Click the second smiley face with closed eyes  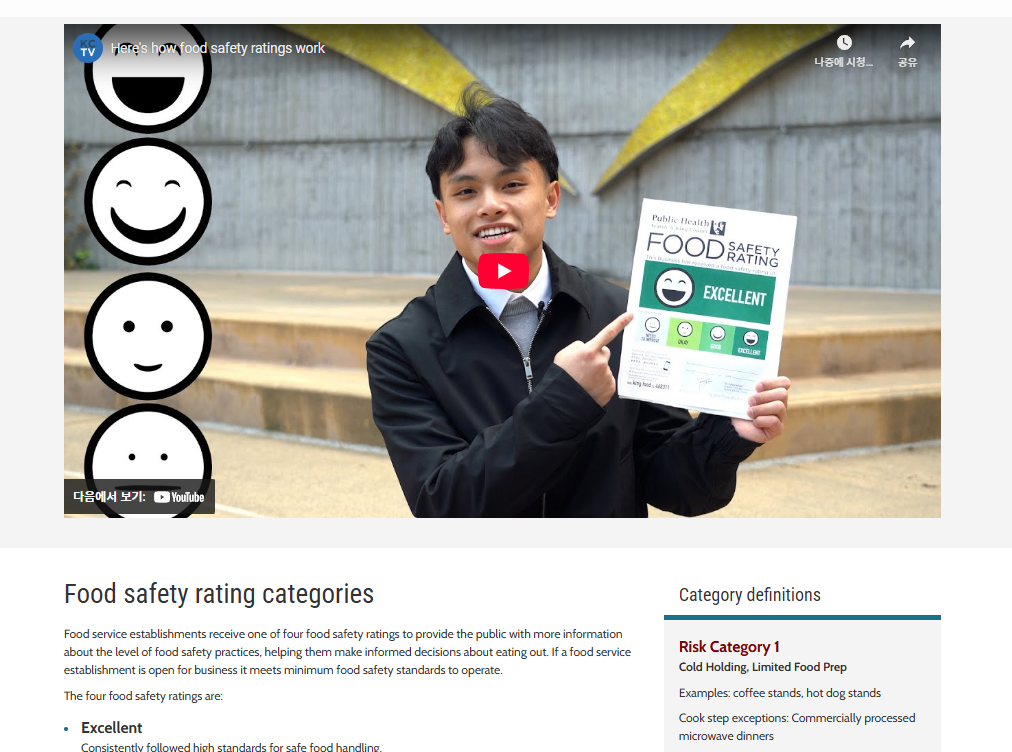(x=148, y=201)
